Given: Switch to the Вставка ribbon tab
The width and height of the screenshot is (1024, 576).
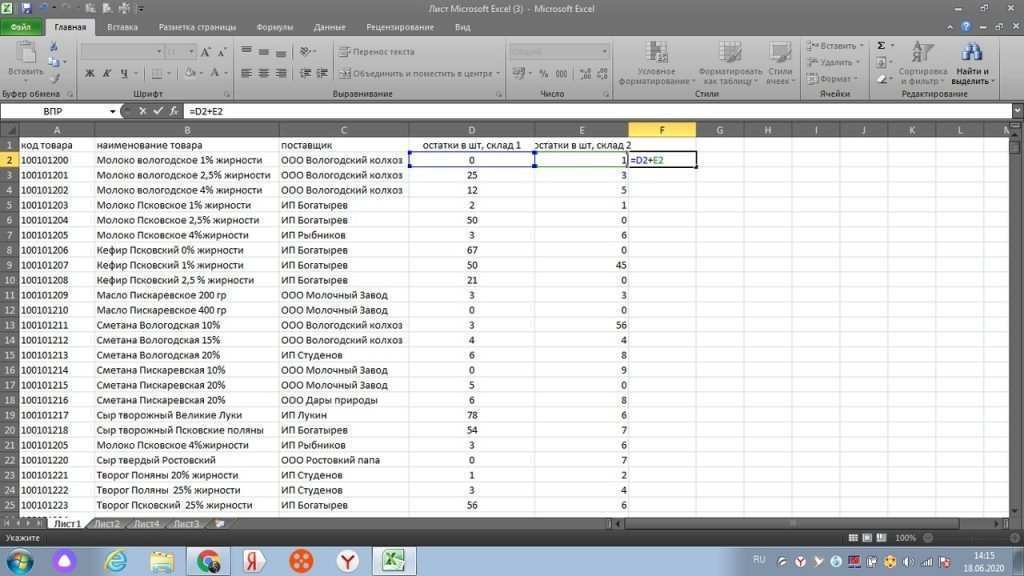Looking at the screenshot, I should [x=122, y=27].
